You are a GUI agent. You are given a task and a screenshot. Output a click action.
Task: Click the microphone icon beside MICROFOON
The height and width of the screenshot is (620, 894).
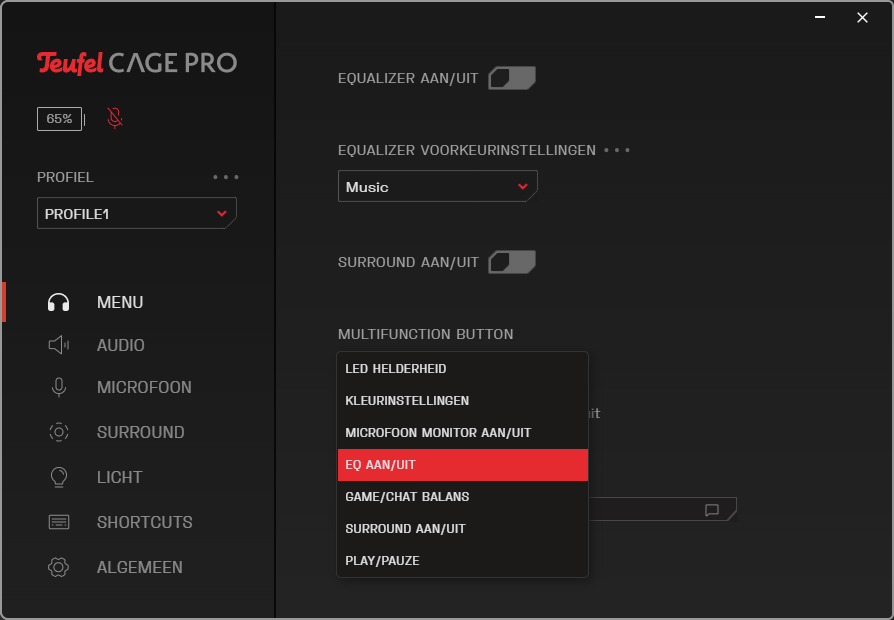(x=59, y=387)
